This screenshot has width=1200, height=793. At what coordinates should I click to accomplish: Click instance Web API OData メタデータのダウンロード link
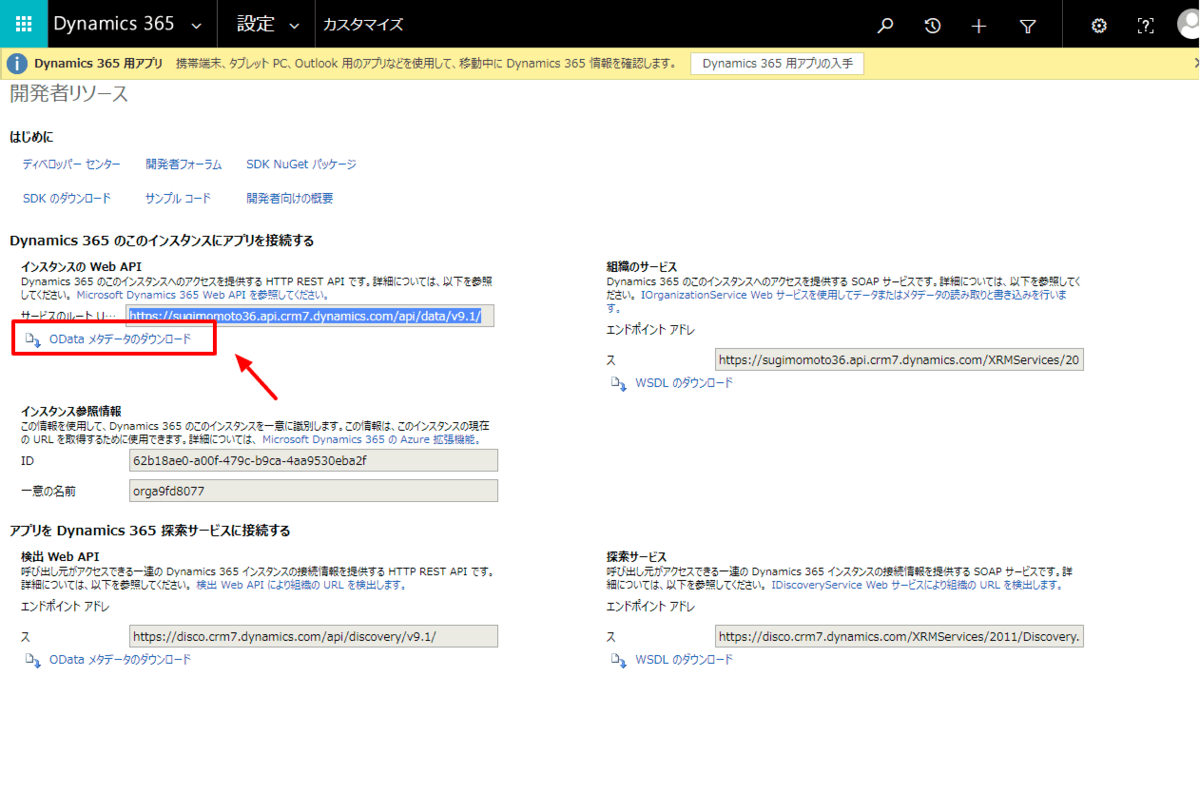pyautogui.click(x=120, y=340)
